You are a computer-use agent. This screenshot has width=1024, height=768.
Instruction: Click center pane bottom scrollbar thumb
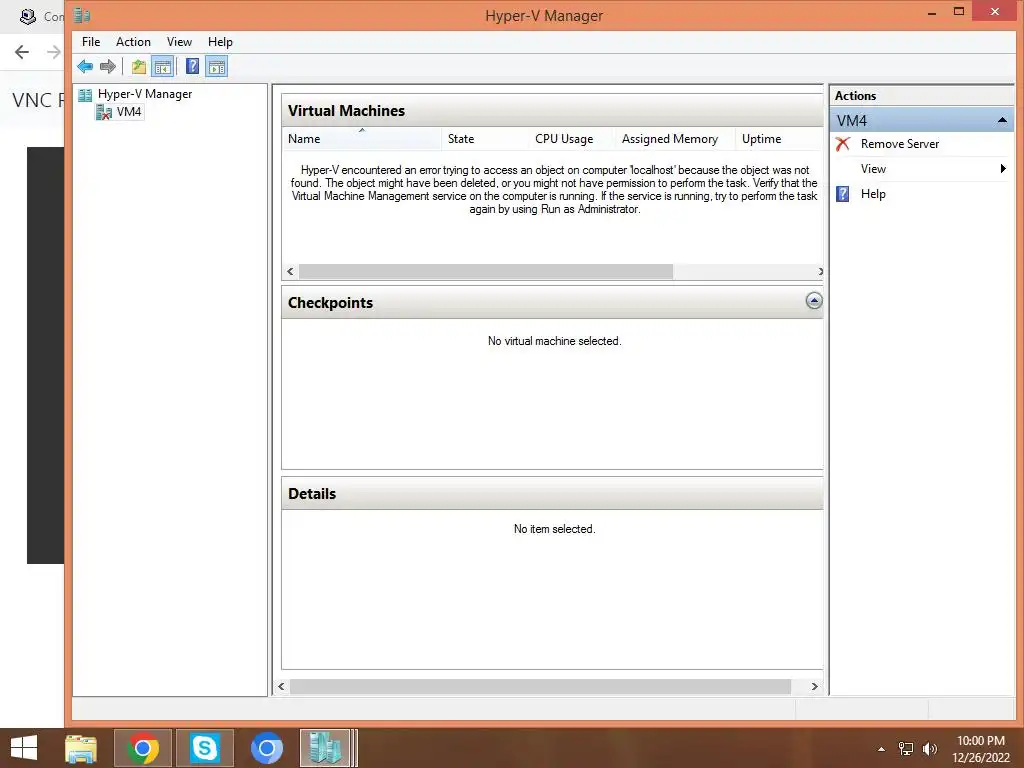click(541, 686)
